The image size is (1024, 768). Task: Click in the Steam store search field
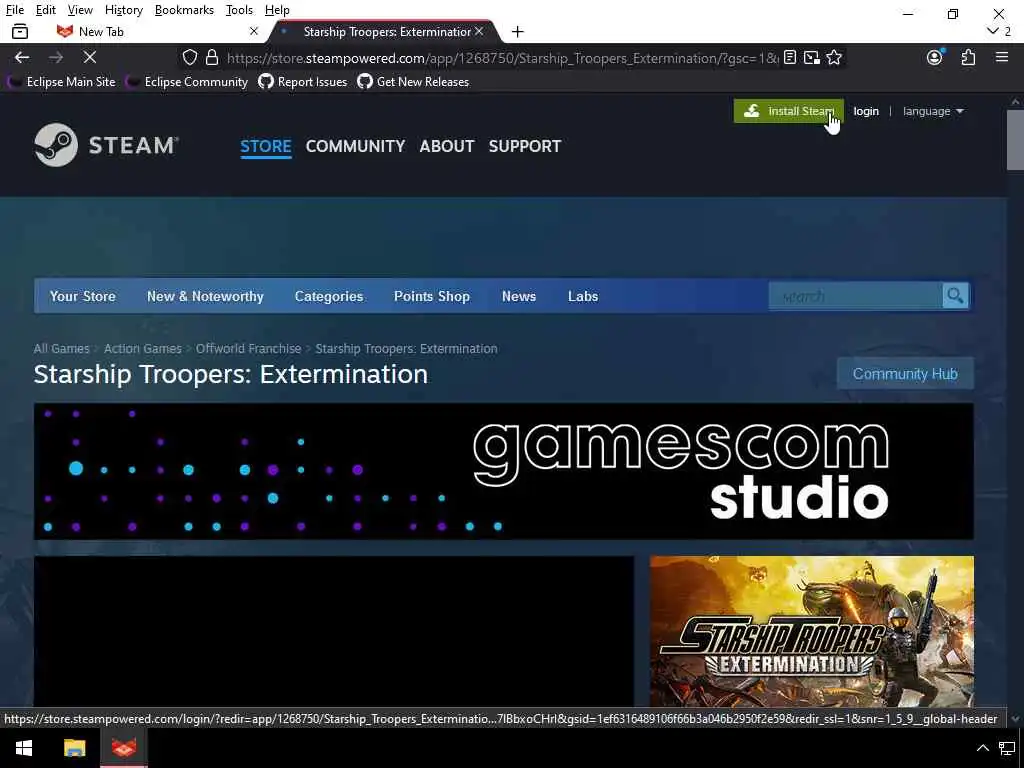pos(856,296)
